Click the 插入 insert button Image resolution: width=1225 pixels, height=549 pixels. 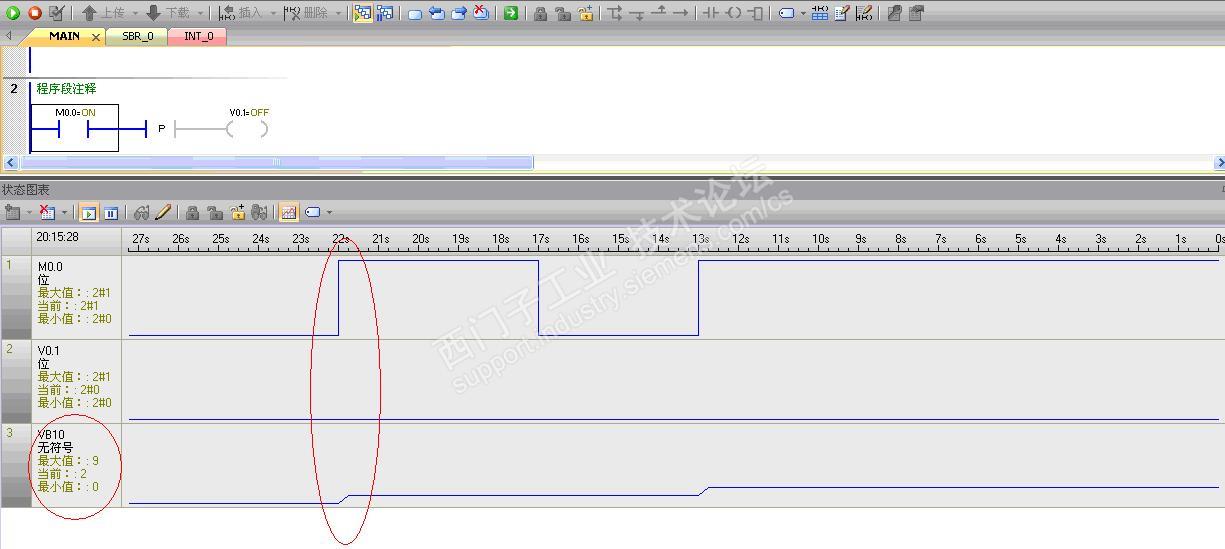point(240,13)
